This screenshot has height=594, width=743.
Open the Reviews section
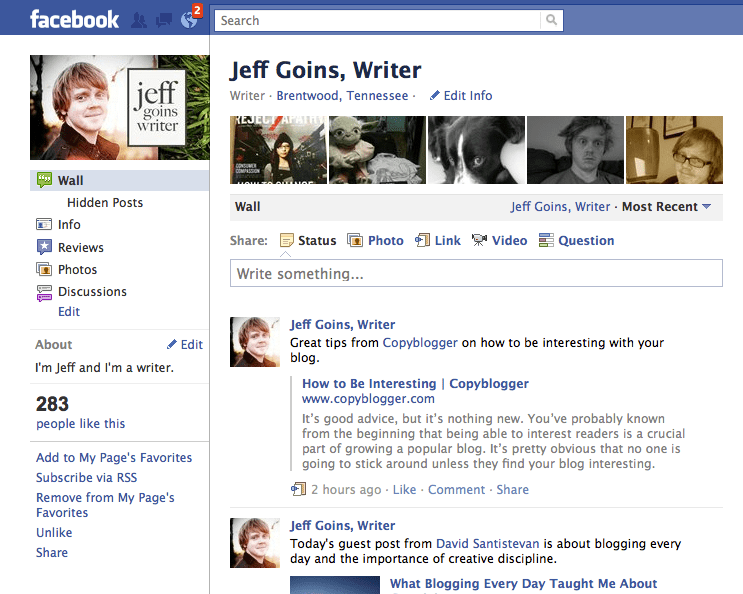pyautogui.click(x=81, y=247)
